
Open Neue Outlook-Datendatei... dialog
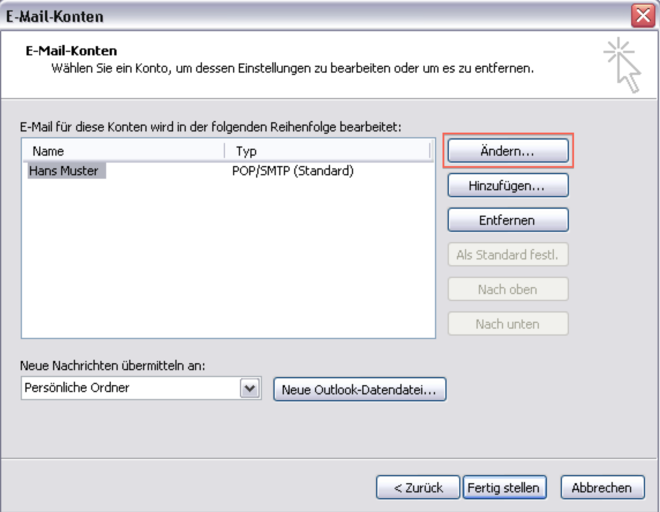click(359, 389)
